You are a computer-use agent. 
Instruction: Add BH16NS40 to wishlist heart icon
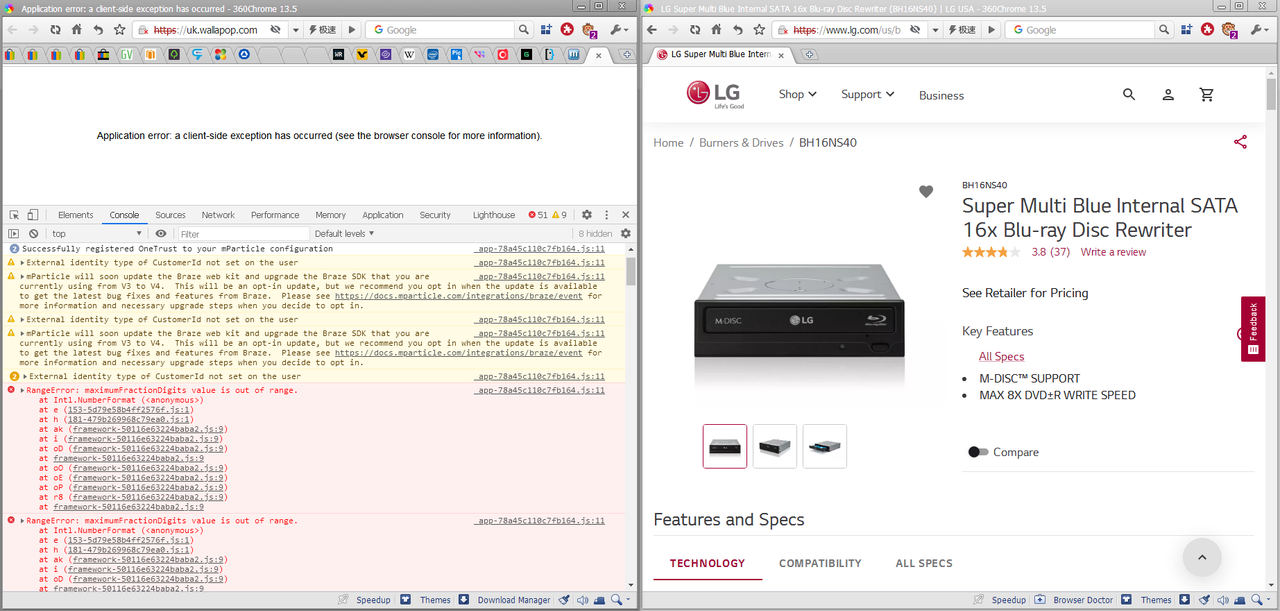(926, 191)
